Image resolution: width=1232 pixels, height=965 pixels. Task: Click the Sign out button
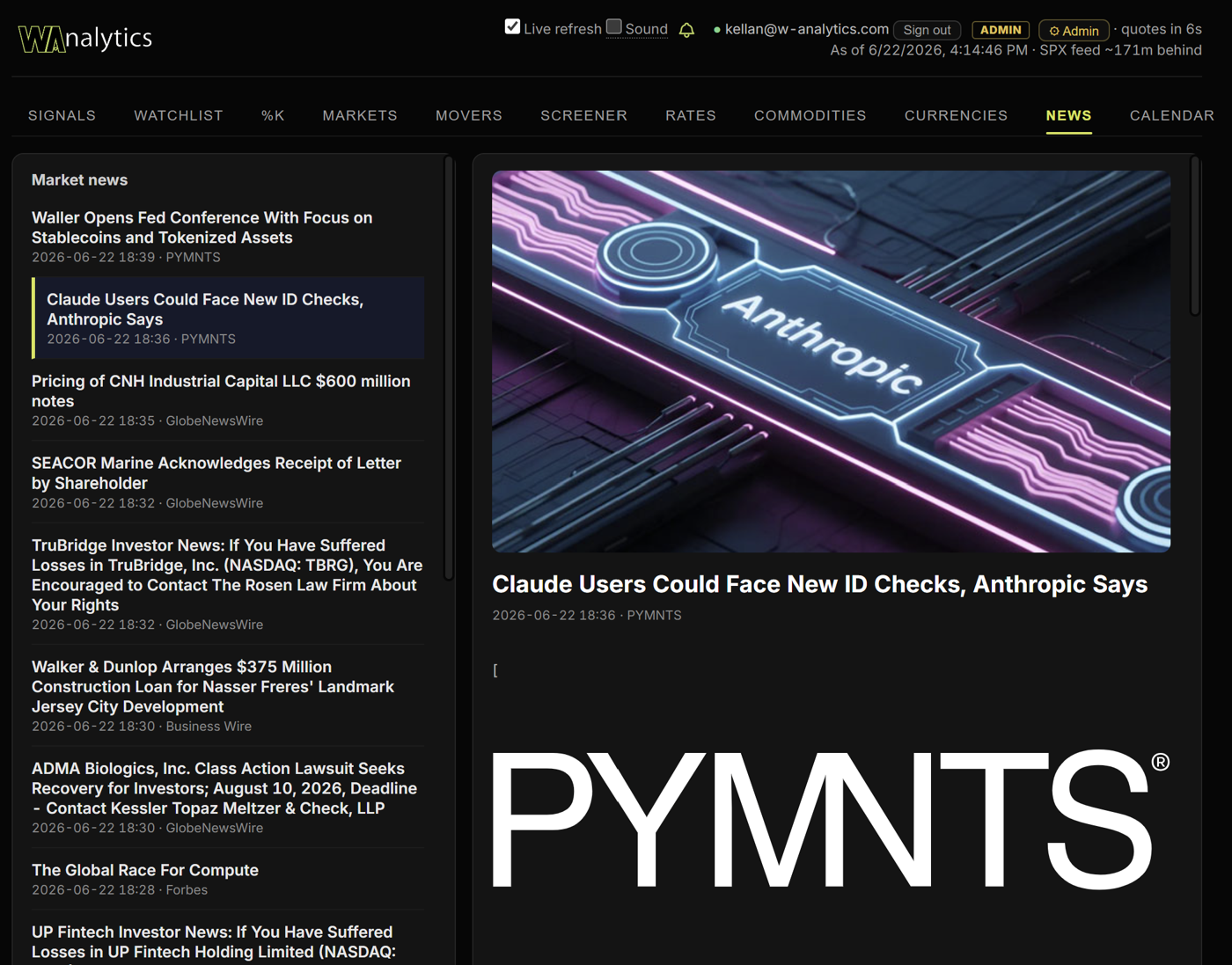point(927,30)
